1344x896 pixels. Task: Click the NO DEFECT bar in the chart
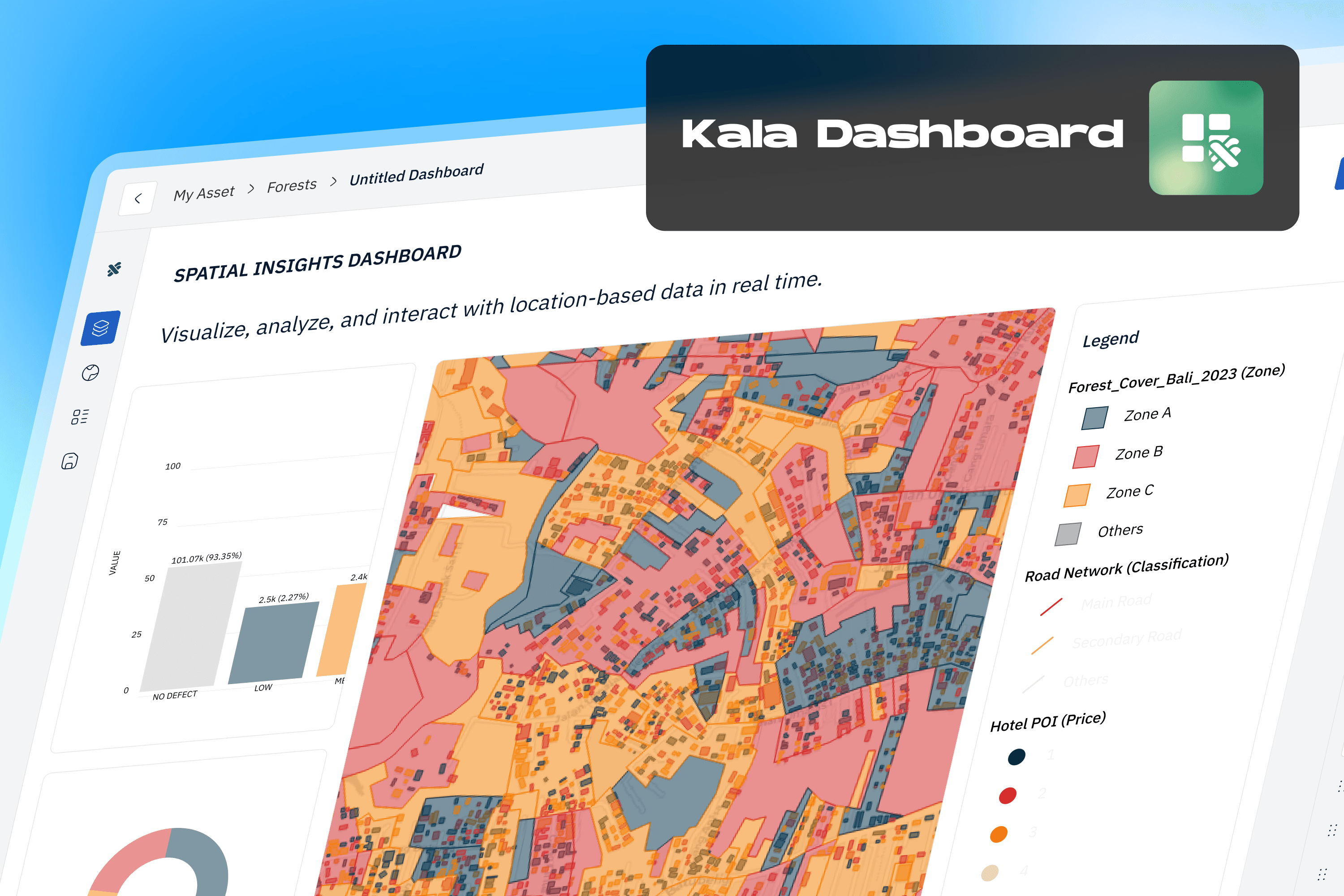(x=191, y=626)
